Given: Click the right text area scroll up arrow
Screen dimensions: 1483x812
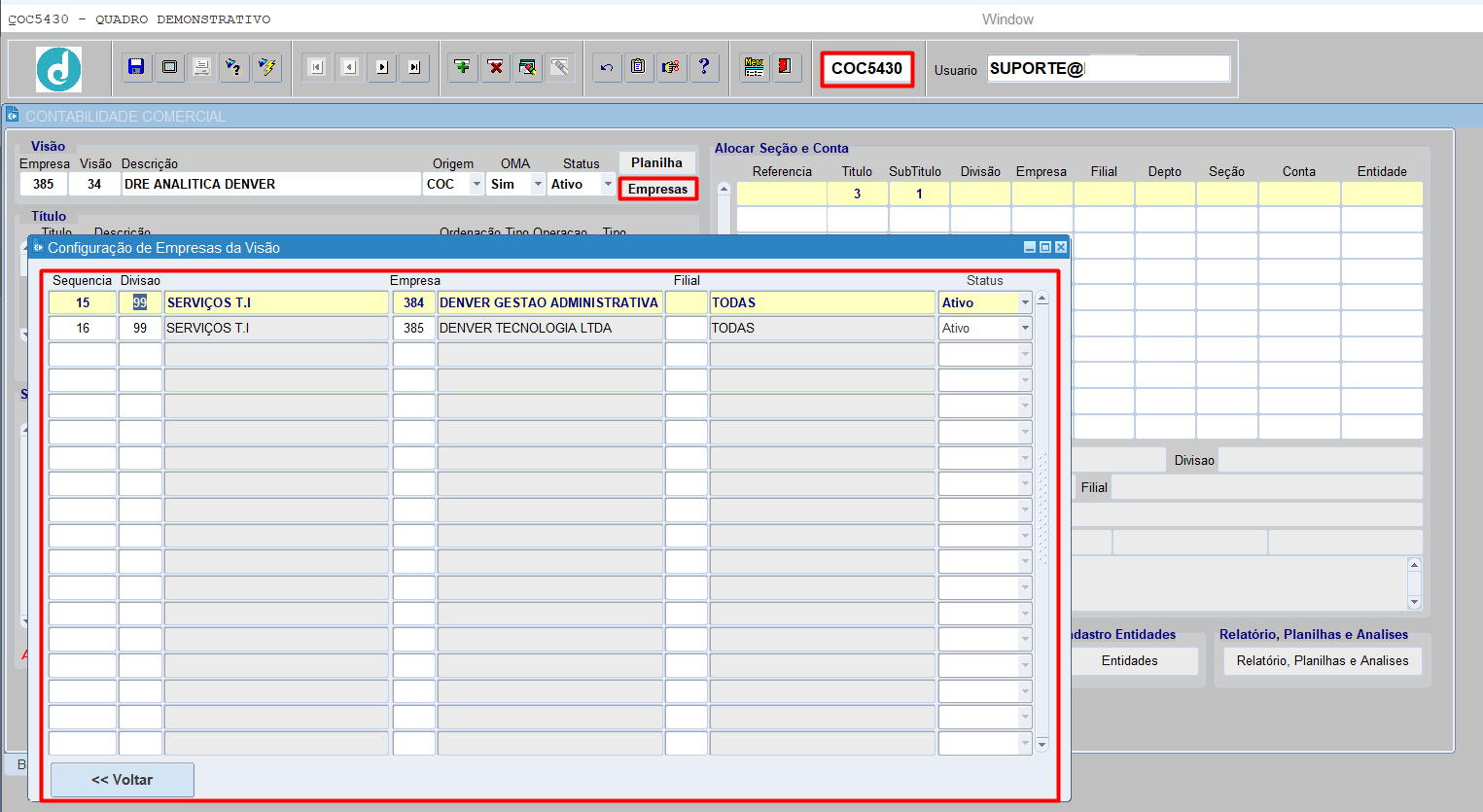Looking at the screenshot, I should (x=1415, y=565).
